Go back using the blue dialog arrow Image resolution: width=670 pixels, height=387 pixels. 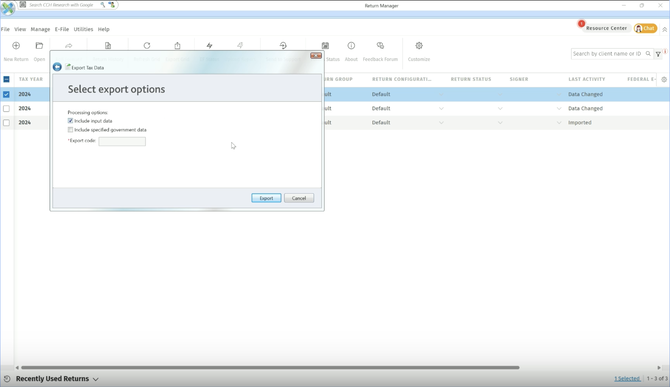point(57,67)
